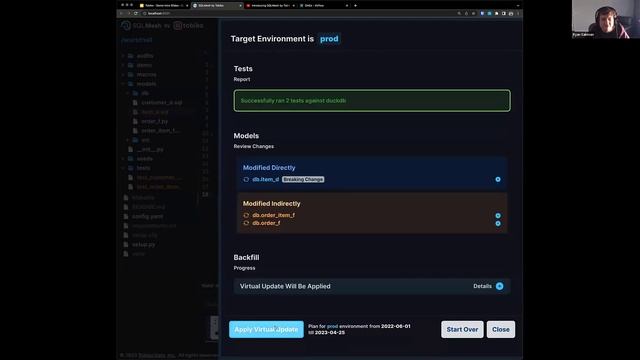Expand the macros folder chevron
640x360 pixels.
click(x=123, y=74)
